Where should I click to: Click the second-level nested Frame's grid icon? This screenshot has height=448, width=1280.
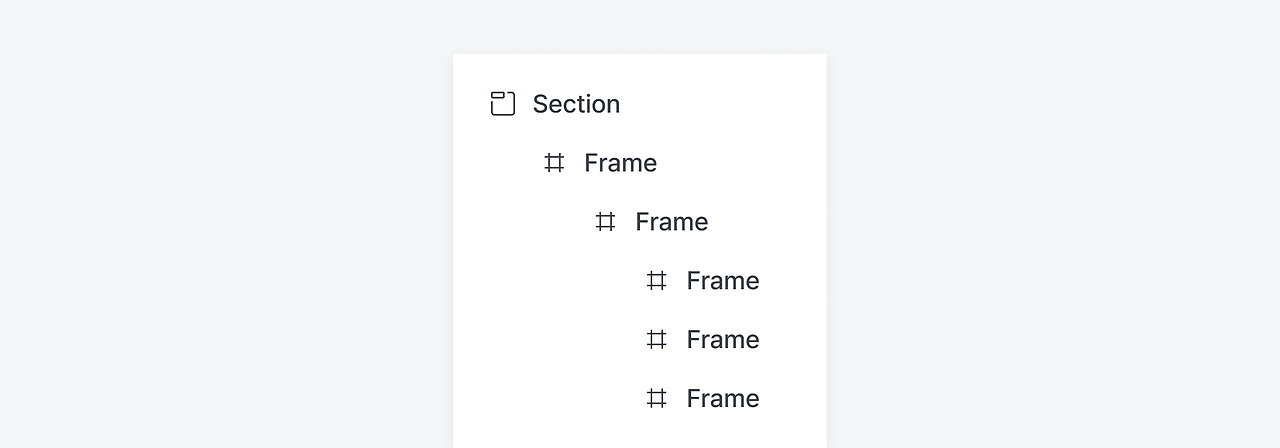pyautogui.click(x=605, y=222)
